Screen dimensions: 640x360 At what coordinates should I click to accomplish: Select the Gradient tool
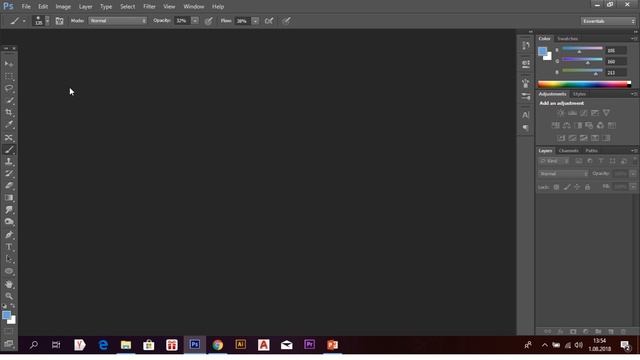point(9,198)
